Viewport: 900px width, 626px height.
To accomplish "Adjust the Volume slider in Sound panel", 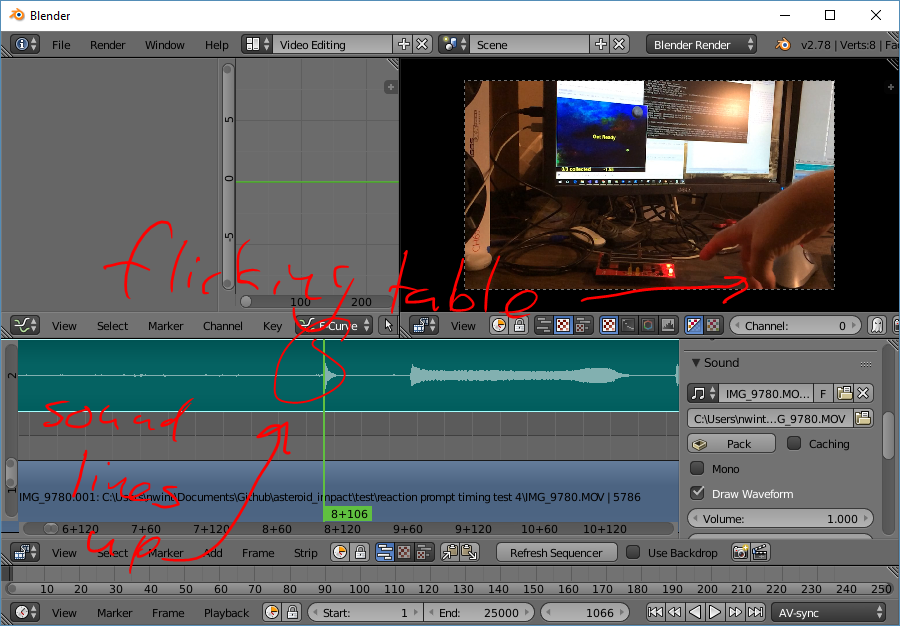I will click(x=781, y=518).
